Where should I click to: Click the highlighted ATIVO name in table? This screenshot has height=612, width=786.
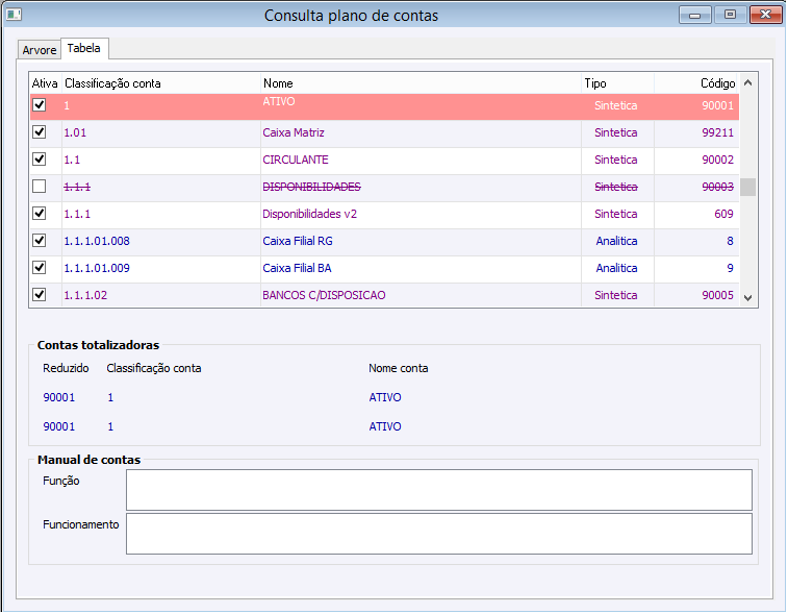point(279,101)
